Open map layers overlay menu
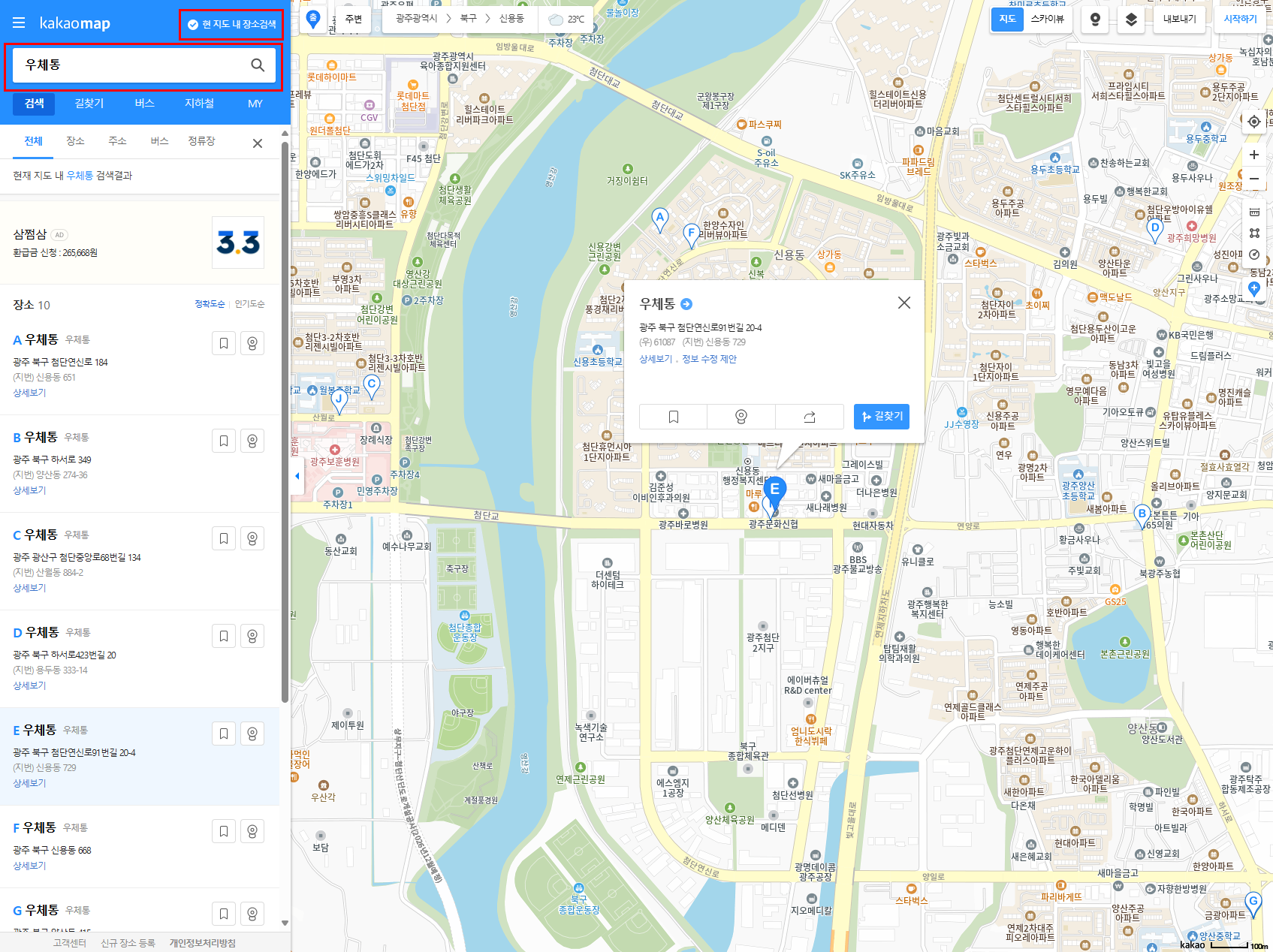 (x=1131, y=20)
